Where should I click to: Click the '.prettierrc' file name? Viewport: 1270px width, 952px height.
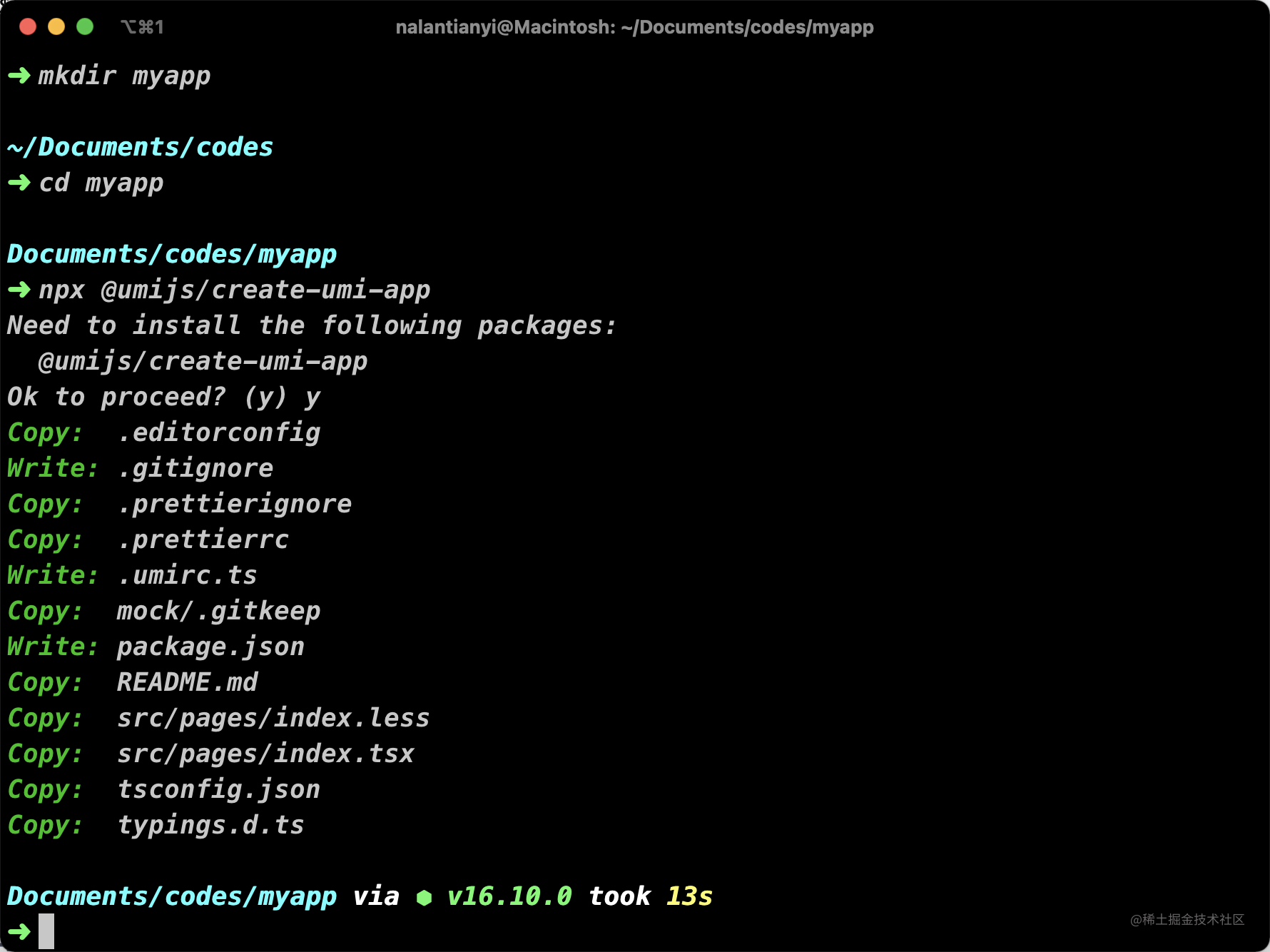click(203, 540)
